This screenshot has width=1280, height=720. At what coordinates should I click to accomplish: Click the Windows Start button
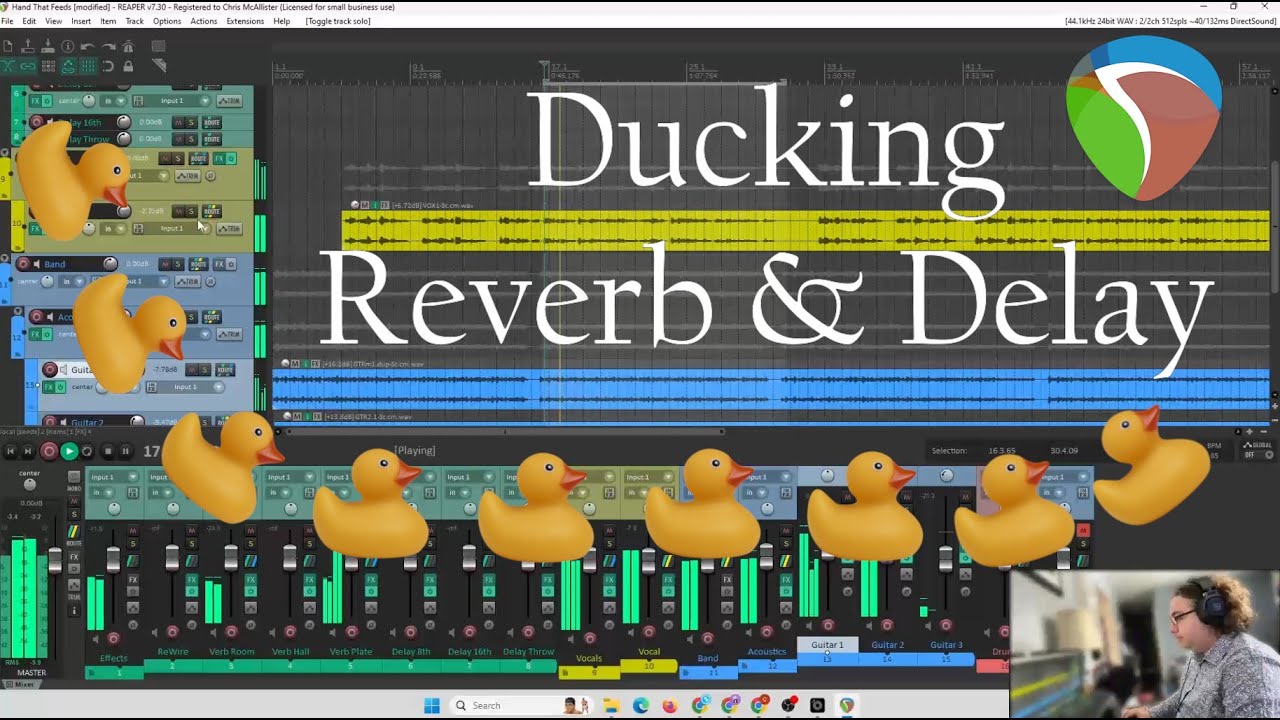[432, 705]
